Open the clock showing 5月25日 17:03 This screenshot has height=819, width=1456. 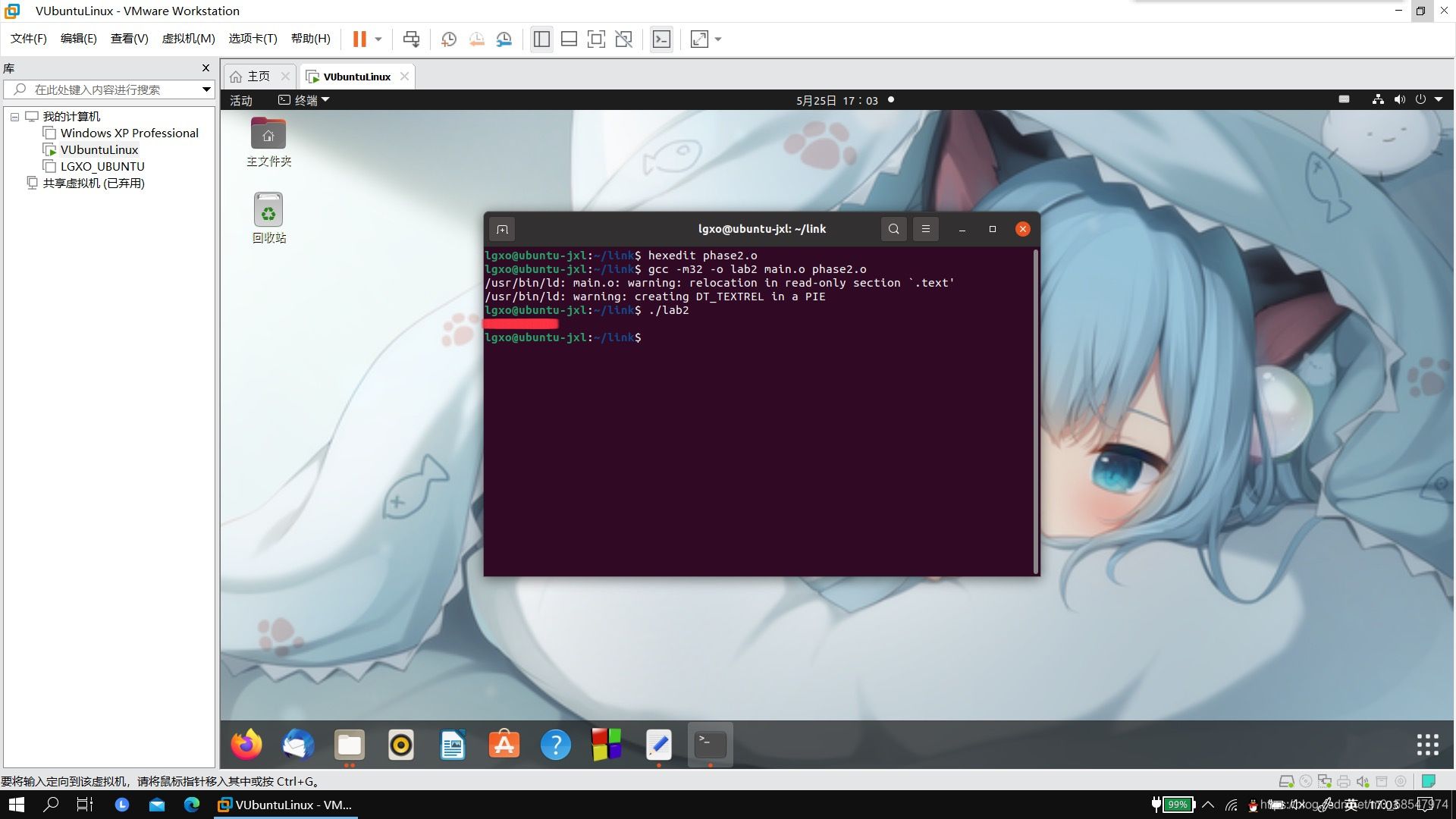[838, 100]
